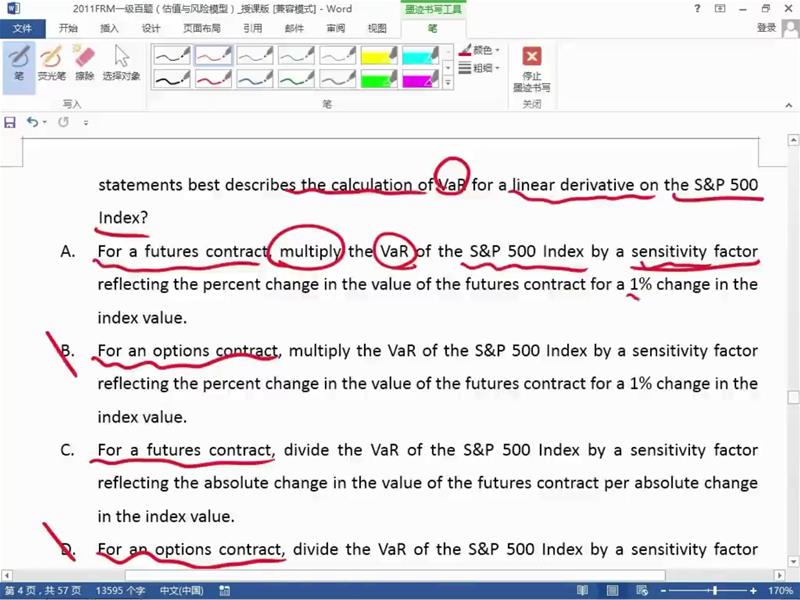The width and height of the screenshot is (800, 600).
Task: Switch to the 邮件 Mailings tab
Action: click(294, 29)
